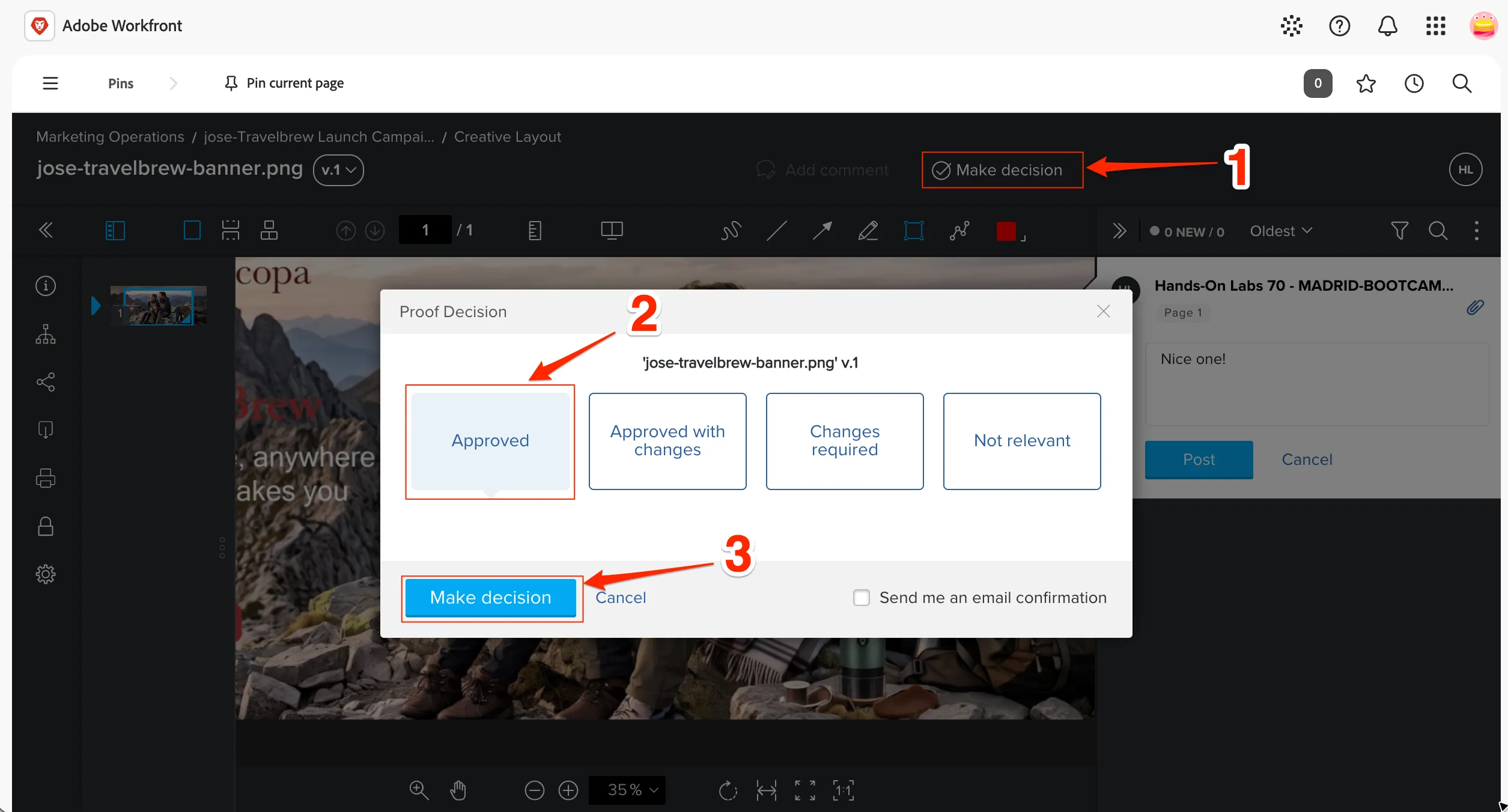
Task: Open the user profile avatar
Action: pos(1483,26)
